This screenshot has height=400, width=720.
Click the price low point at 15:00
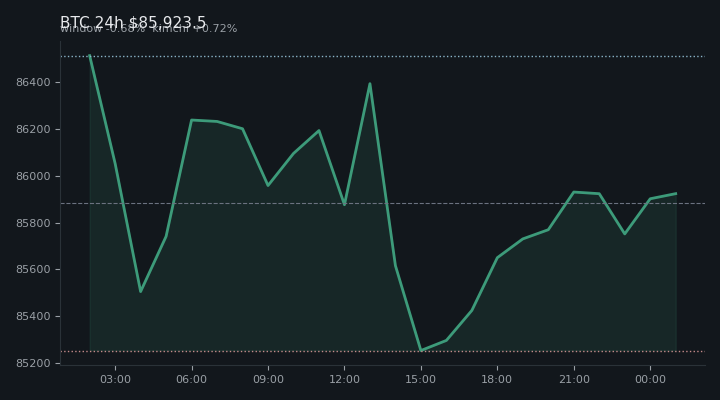(x=421, y=350)
